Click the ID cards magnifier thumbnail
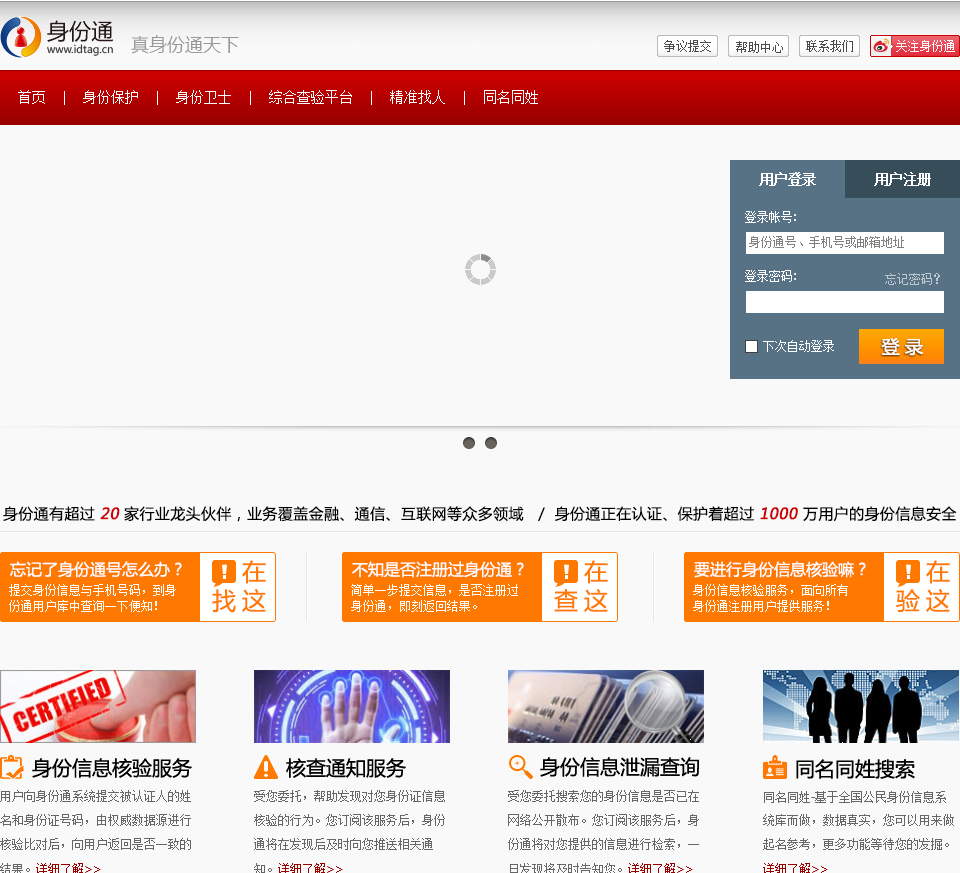The image size is (960, 873). coord(606,706)
